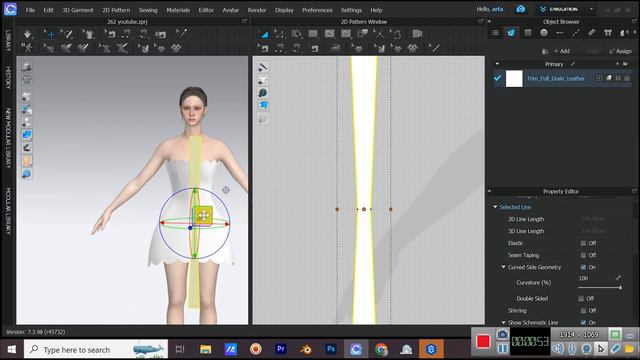Click the top icon in 2D window vertical toolbar
The width and height of the screenshot is (640, 360).
pyautogui.click(x=263, y=67)
